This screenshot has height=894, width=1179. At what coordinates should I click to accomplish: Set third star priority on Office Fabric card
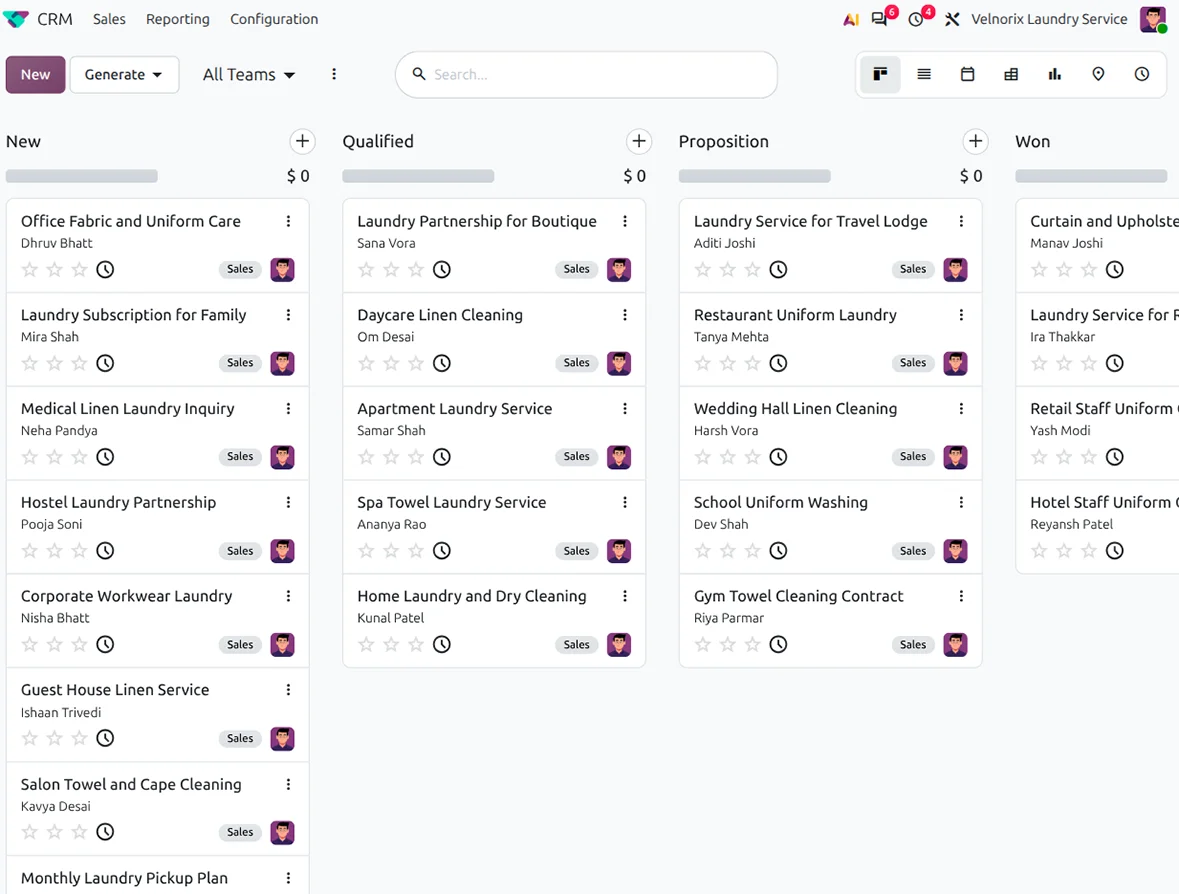[79, 269]
